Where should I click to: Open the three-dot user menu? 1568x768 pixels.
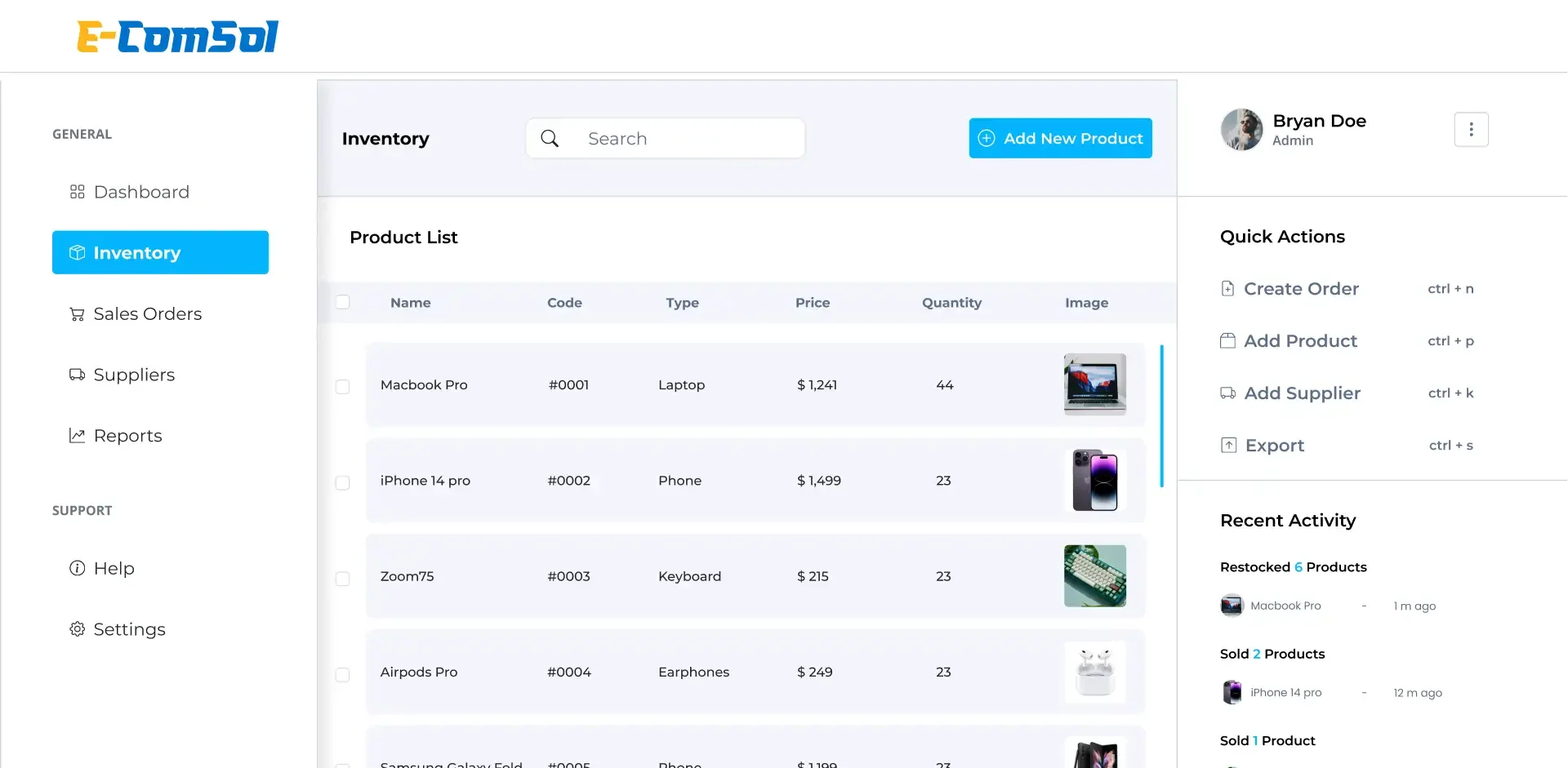(1472, 130)
